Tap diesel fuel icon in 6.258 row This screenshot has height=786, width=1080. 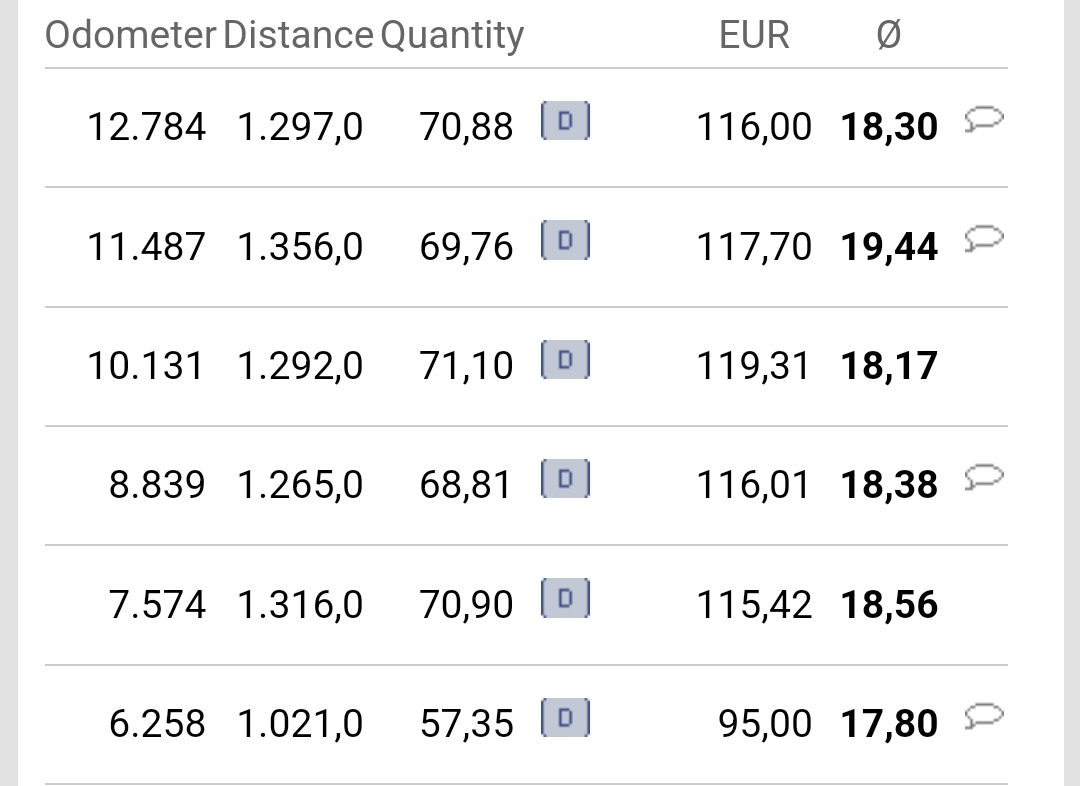565,718
